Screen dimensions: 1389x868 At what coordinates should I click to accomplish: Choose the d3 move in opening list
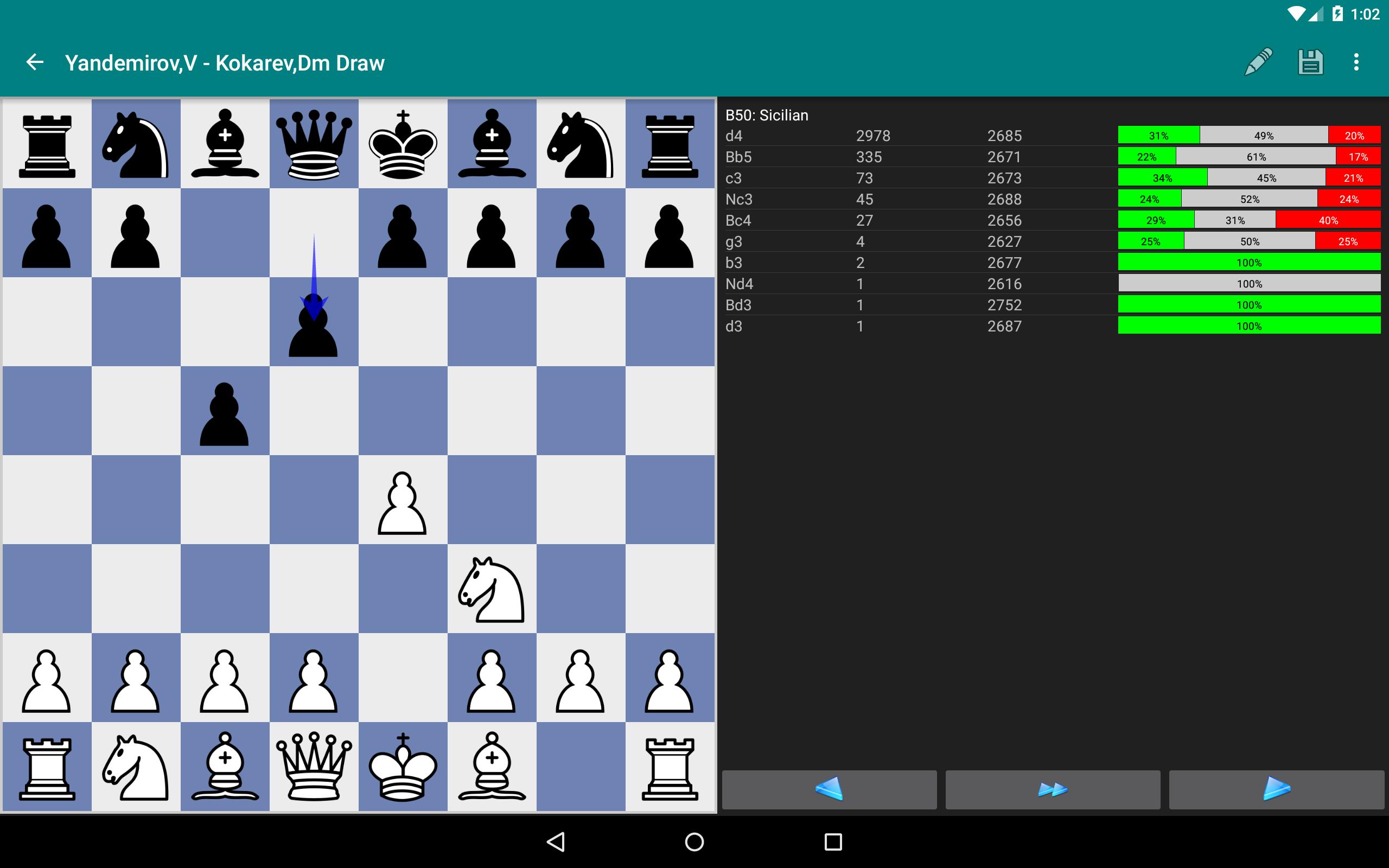(1053, 326)
